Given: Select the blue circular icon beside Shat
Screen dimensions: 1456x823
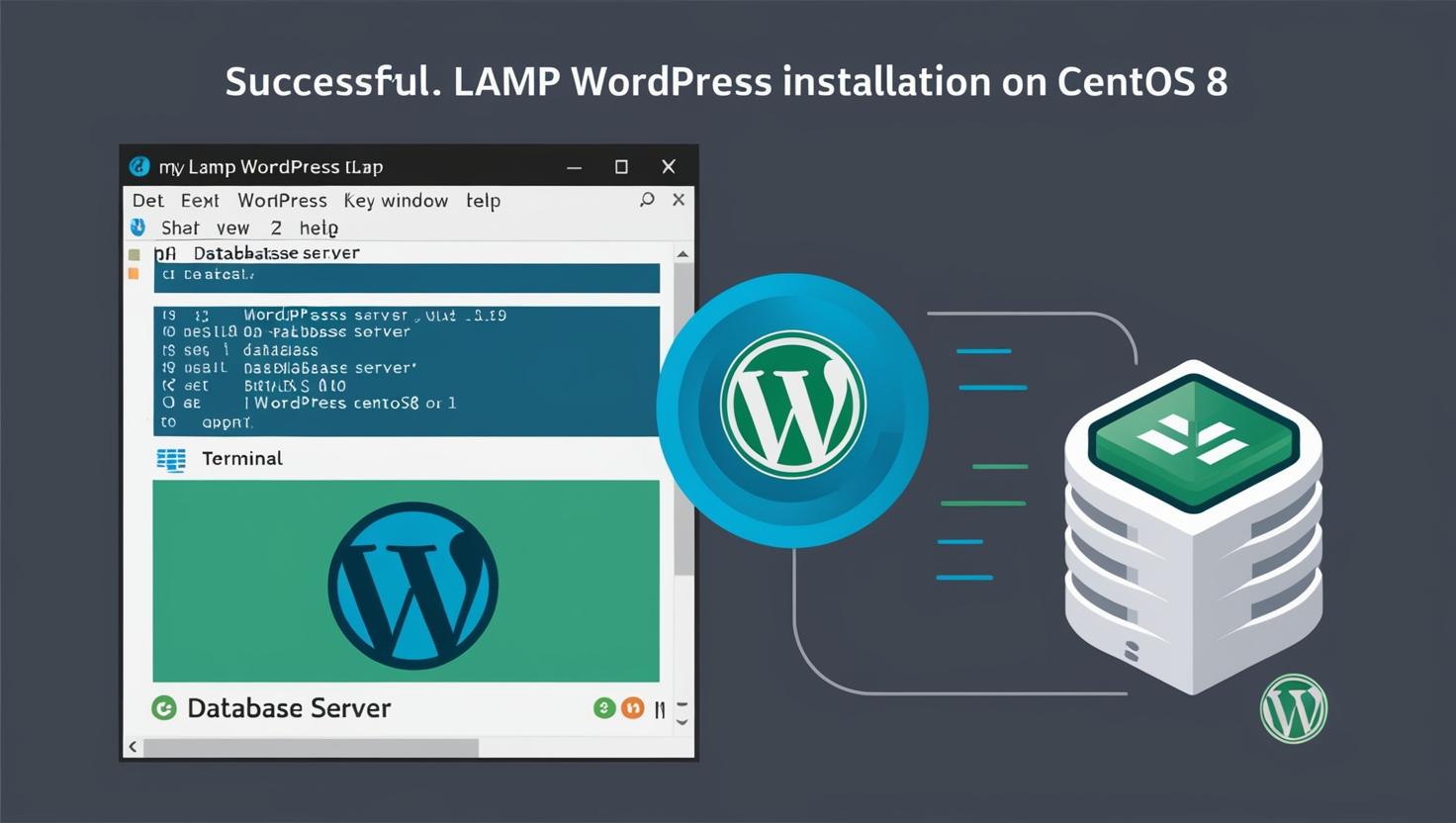Looking at the screenshot, I should coord(137,227).
